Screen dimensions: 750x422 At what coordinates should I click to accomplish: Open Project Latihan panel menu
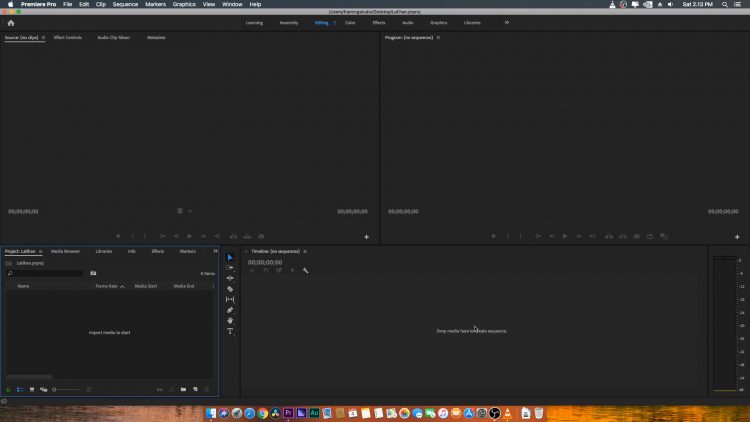tap(40, 251)
